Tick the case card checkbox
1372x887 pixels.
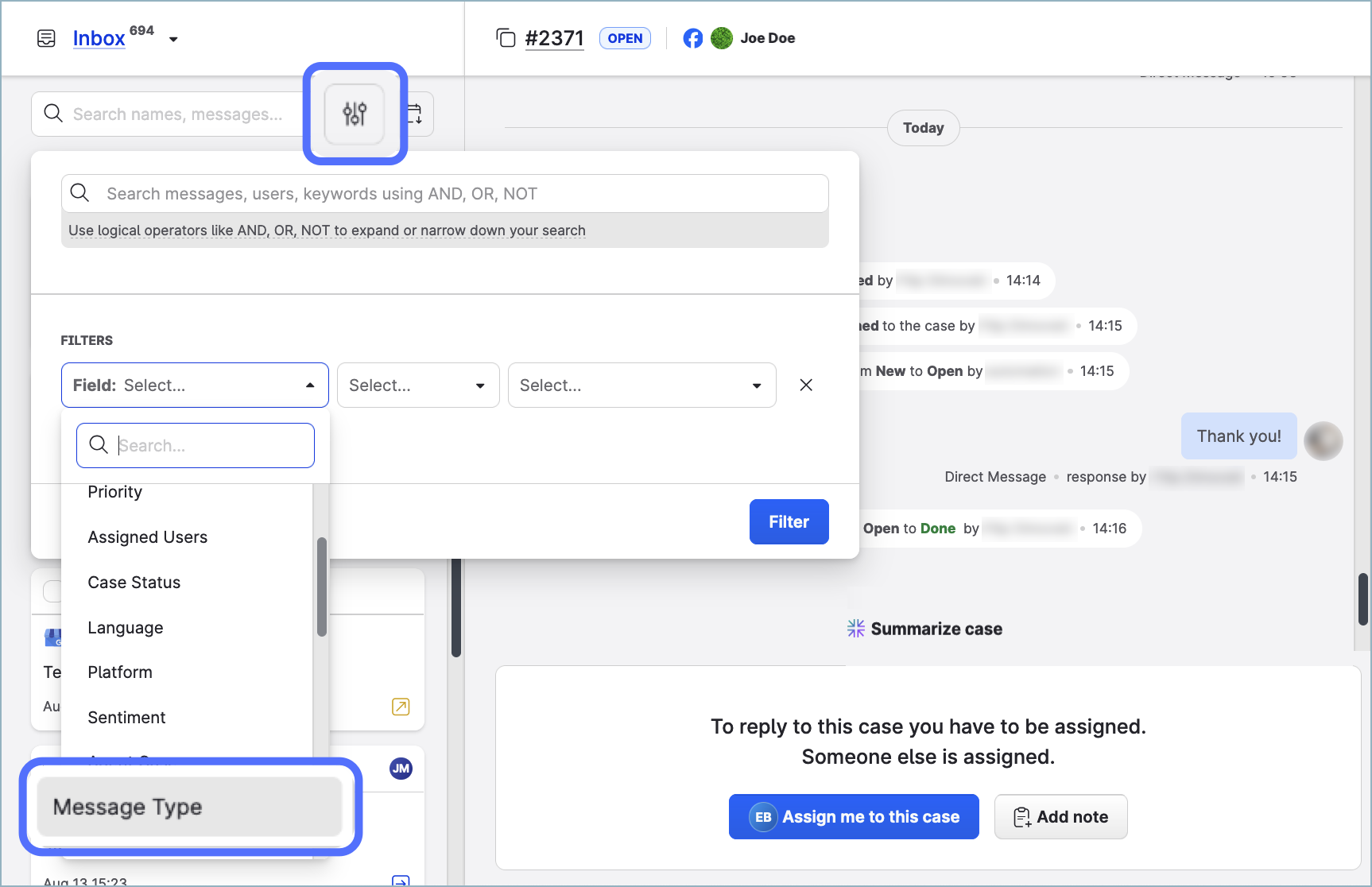[x=52, y=591]
